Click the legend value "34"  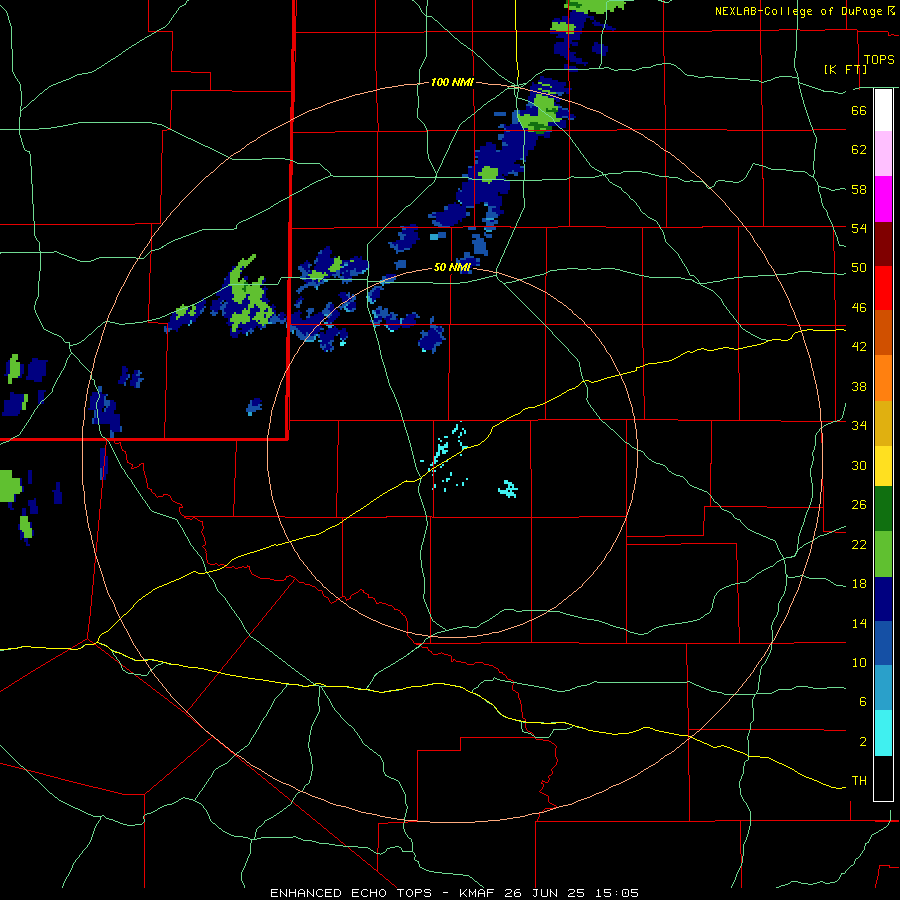859,426
